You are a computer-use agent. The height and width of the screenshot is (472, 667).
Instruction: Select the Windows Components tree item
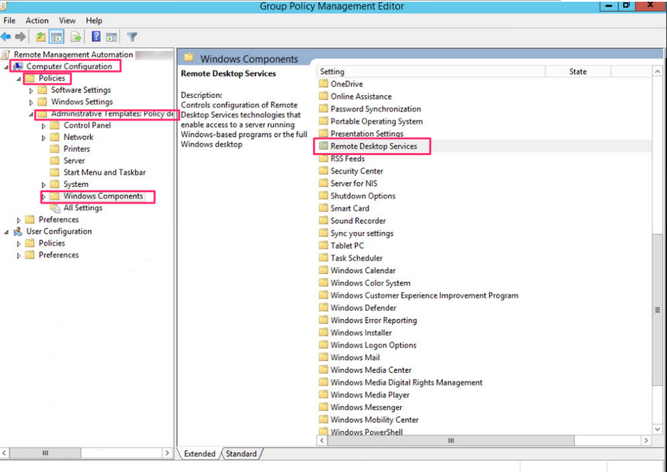[x=103, y=196]
